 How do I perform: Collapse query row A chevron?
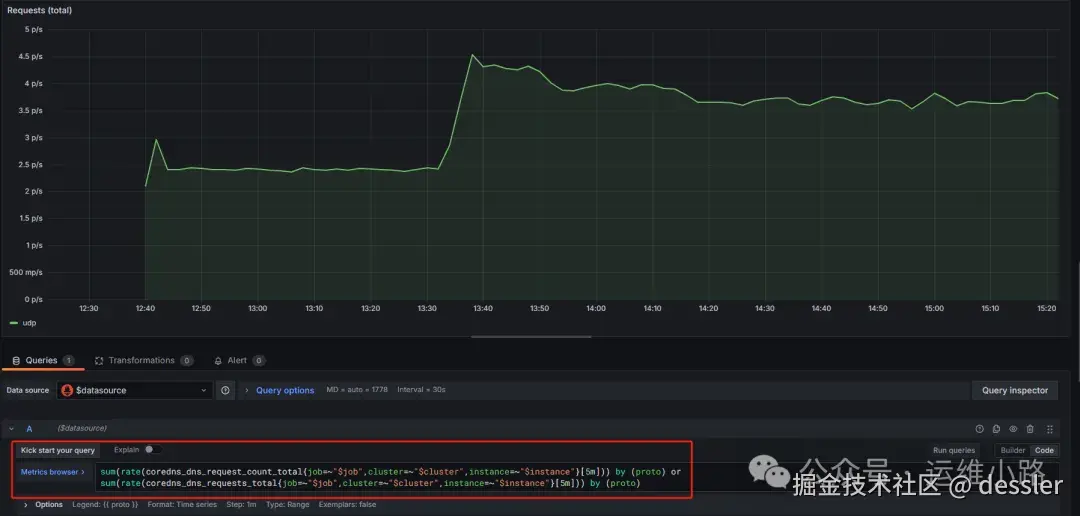tap(12, 429)
